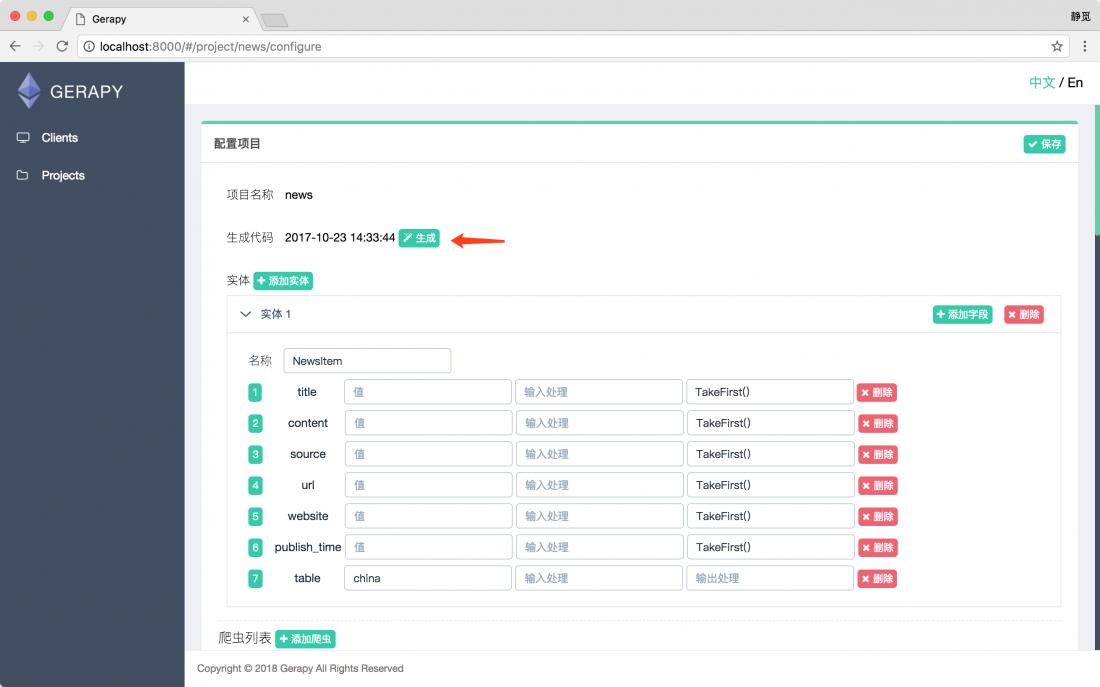Click the browser back arrow
Screen dimensions: 1100x687
click(x=15, y=46)
